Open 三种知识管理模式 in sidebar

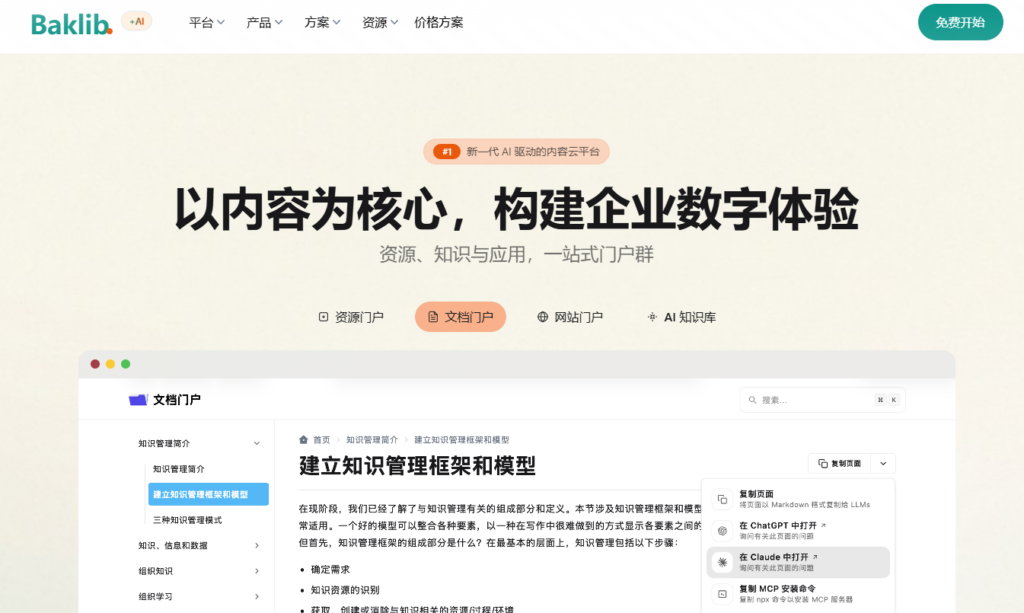point(187,520)
